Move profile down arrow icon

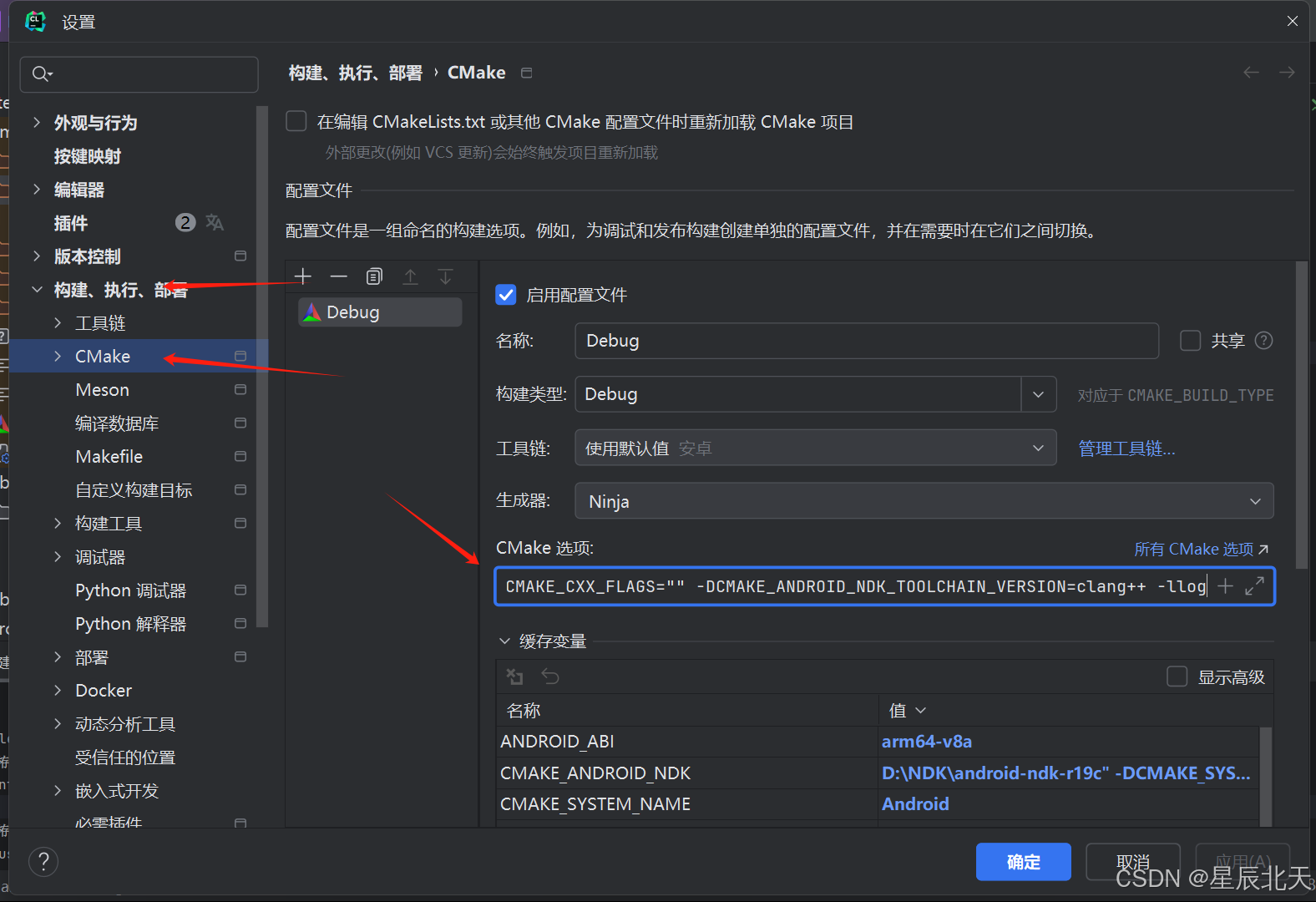[x=445, y=276]
